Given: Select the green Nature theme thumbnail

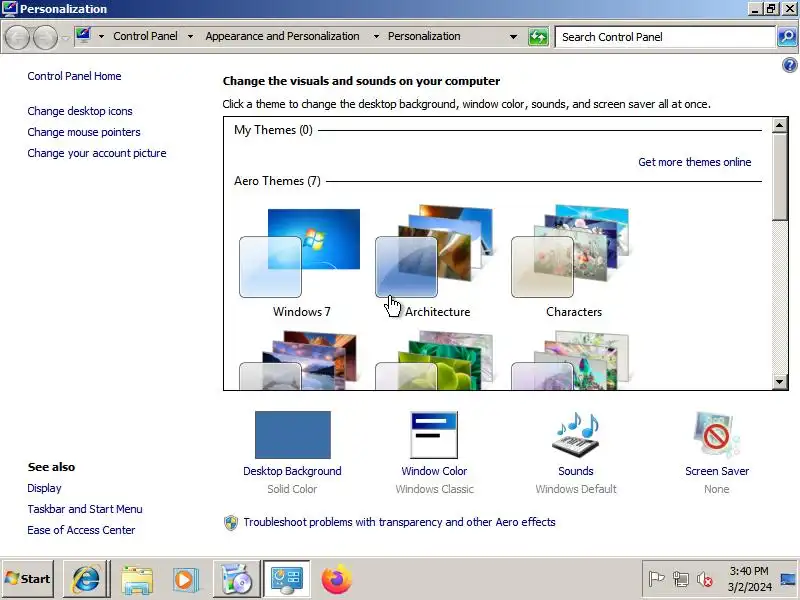Looking at the screenshot, I should tap(436, 360).
